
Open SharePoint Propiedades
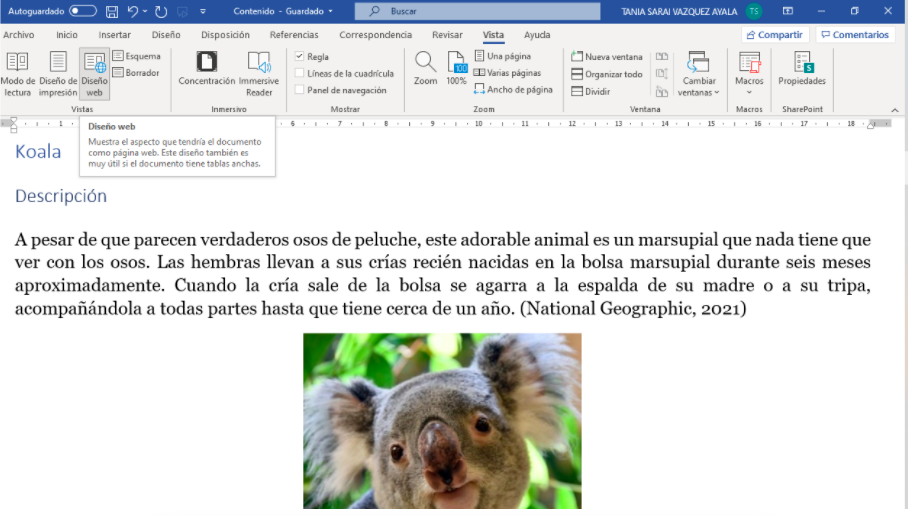click(x=802, y=69)
